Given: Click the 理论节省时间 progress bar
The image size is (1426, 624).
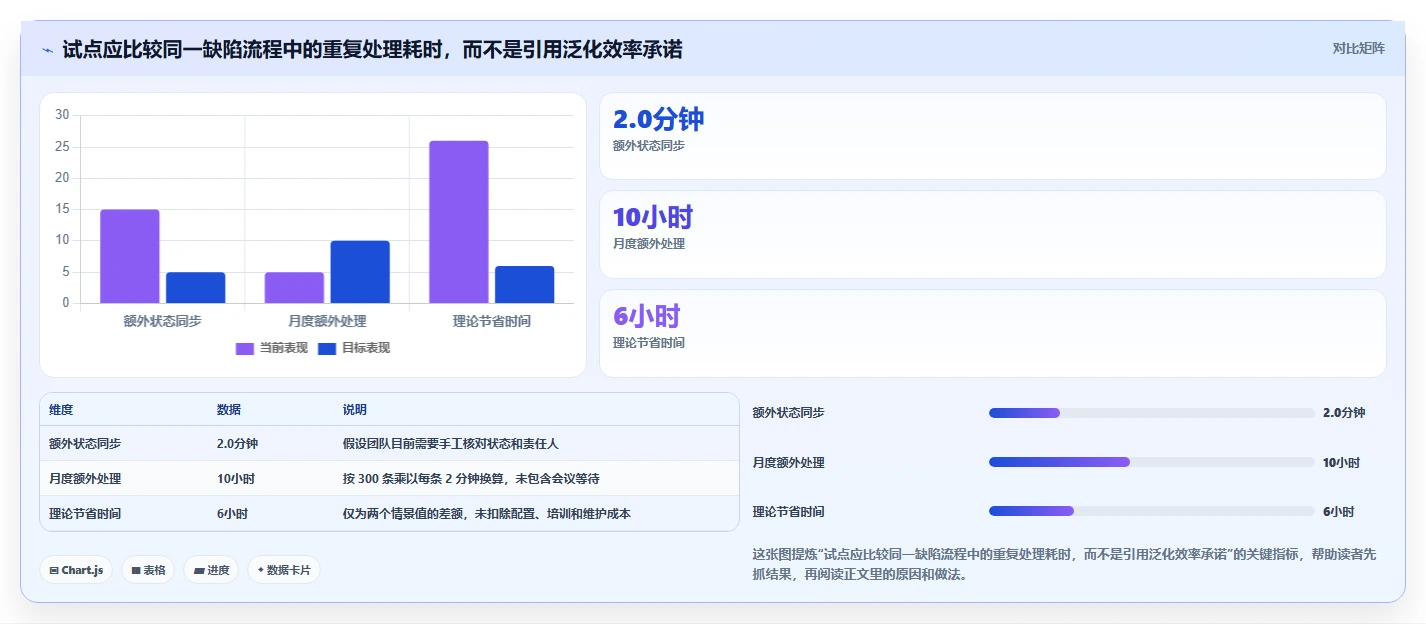Looking at the screenshot, I should (1151, 511).
